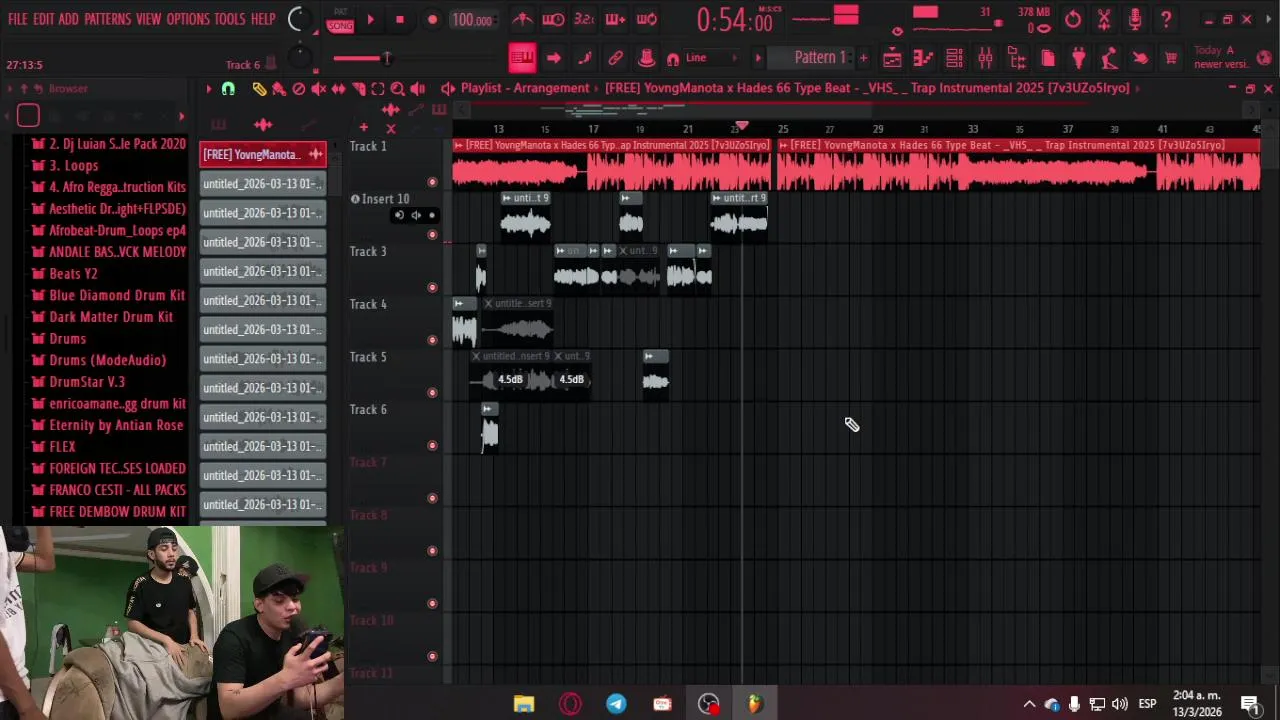This screenshot has height=720, width=1280.
Task: Open the clip menu of the second [FREE] clip
Action: click(x=784, y=145)
